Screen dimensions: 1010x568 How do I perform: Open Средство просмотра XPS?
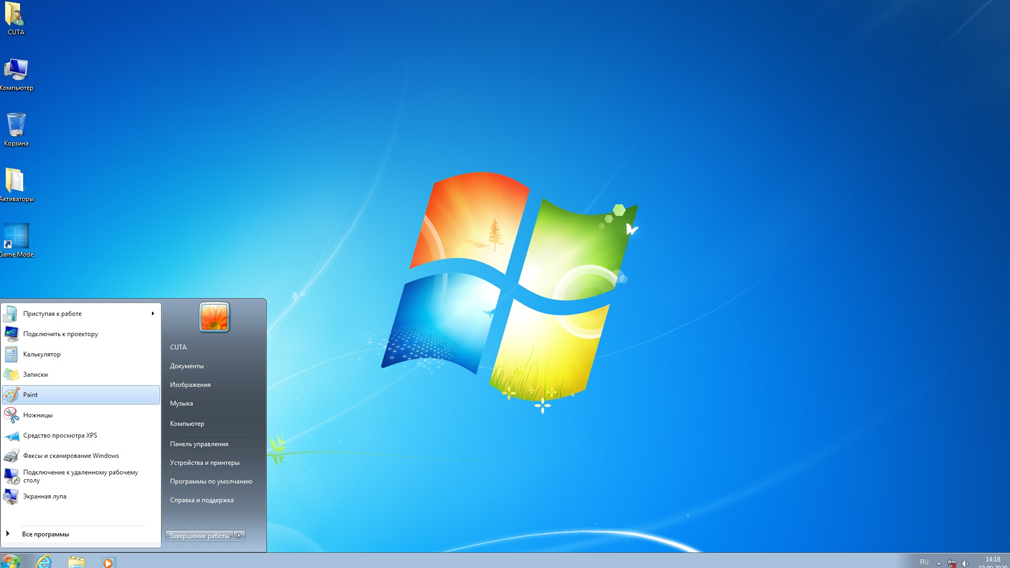81,435
